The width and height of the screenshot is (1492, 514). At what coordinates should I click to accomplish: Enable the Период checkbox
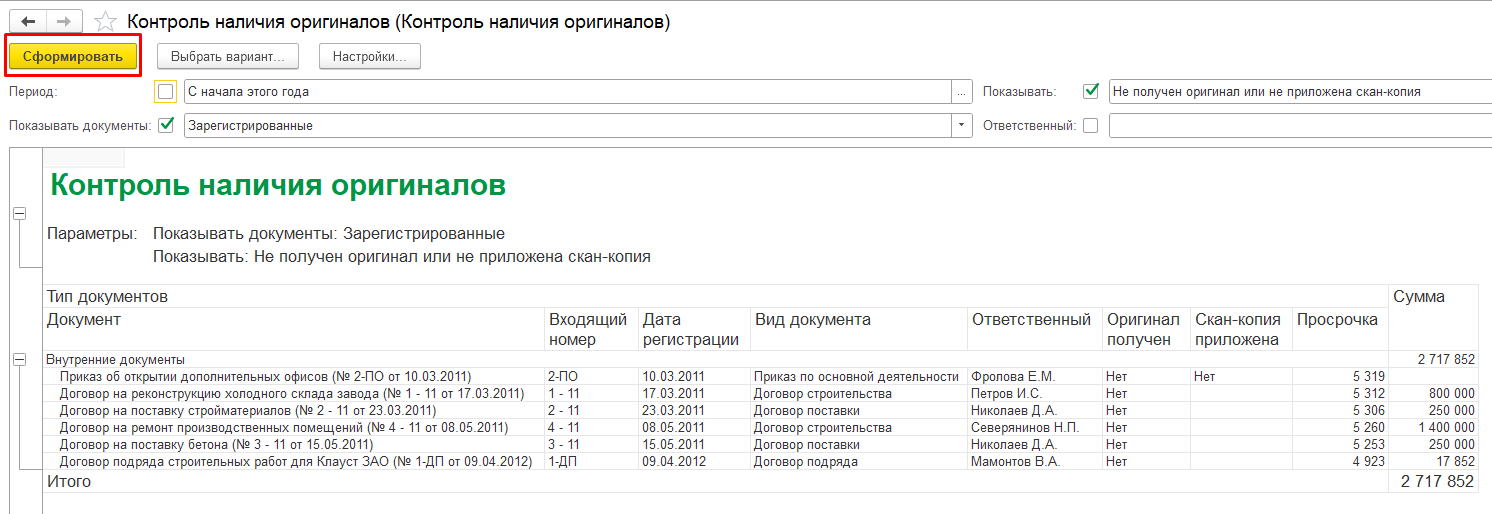(166, 92)
